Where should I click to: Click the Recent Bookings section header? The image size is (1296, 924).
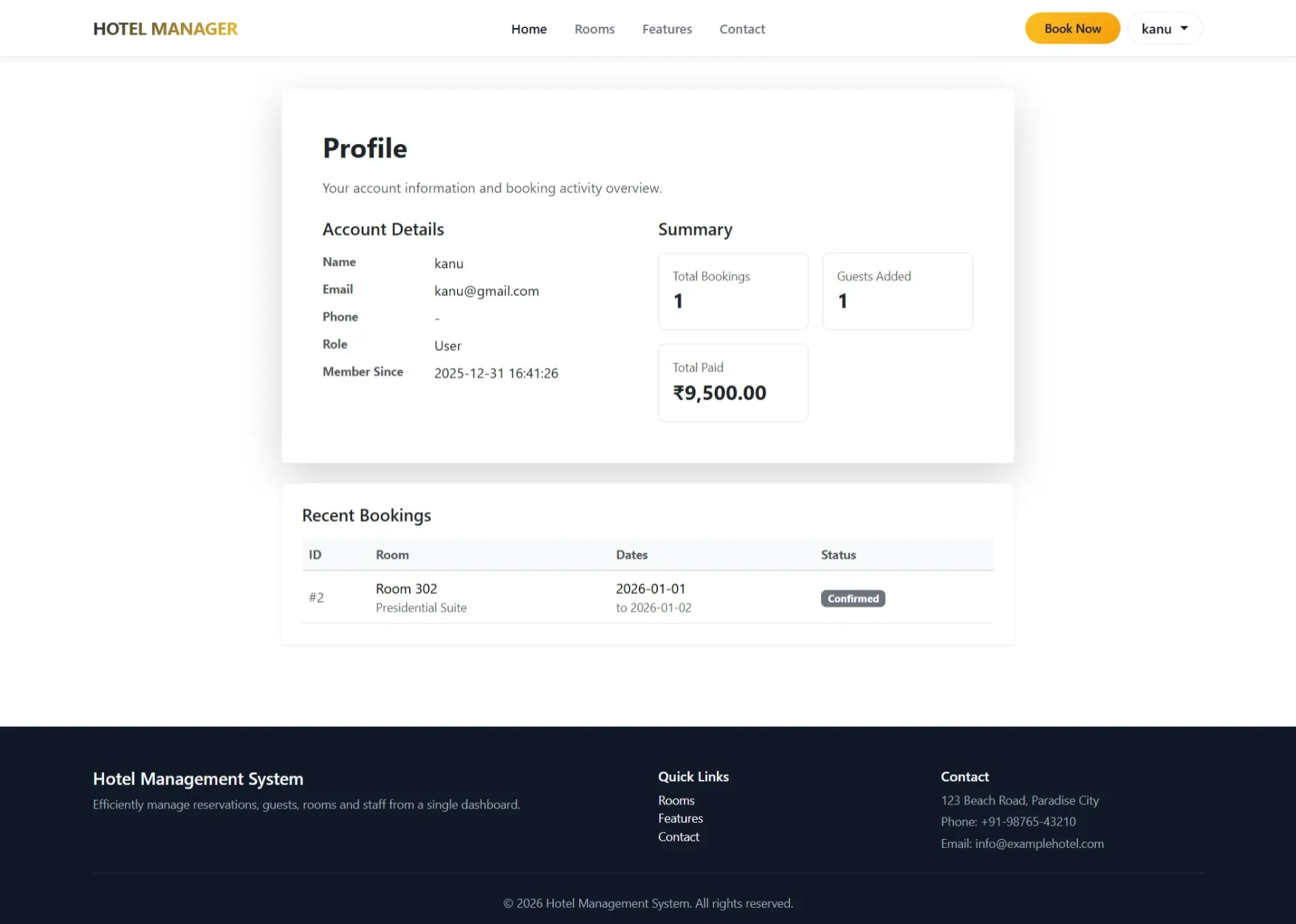[366, 515]
